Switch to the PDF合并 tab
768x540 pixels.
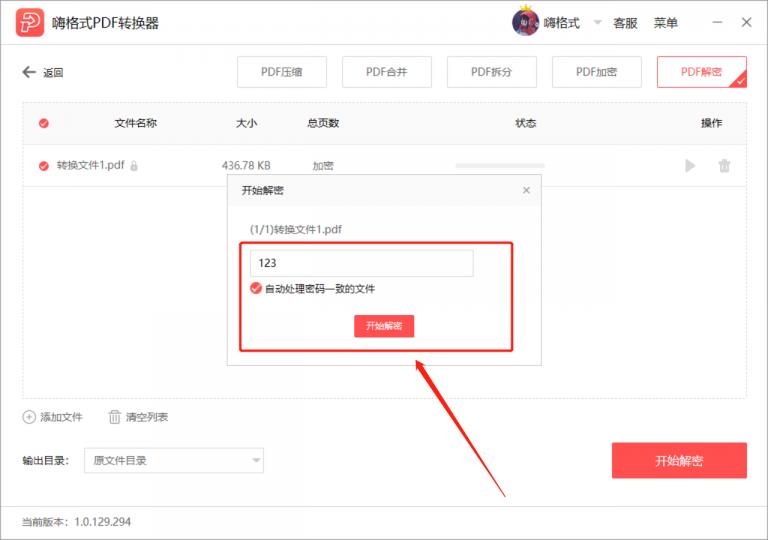(x=386, y=72)
